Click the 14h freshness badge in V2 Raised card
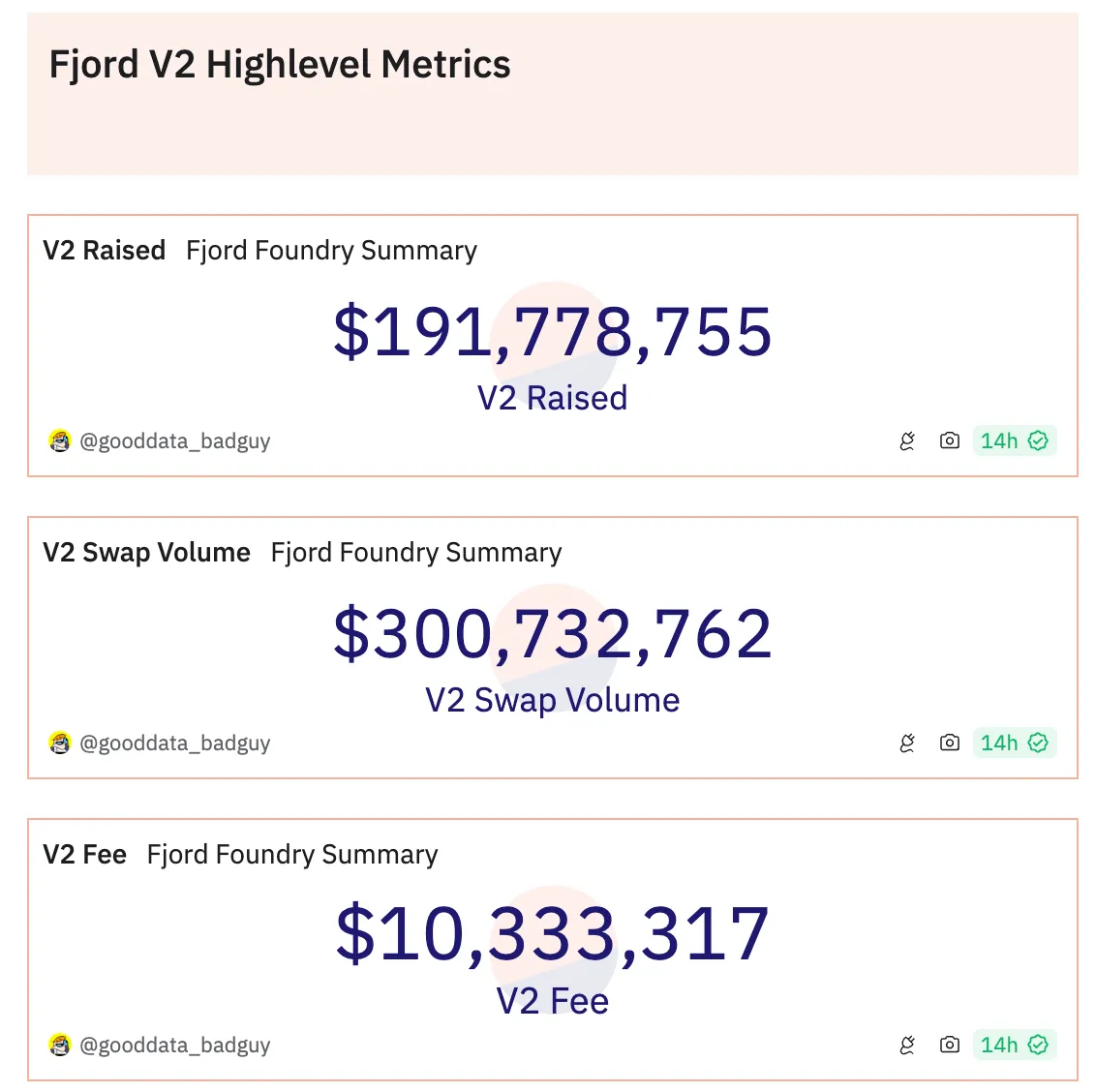Image resolution: width=1096 pixels, height=1092 pixels. coord(1013,441)
